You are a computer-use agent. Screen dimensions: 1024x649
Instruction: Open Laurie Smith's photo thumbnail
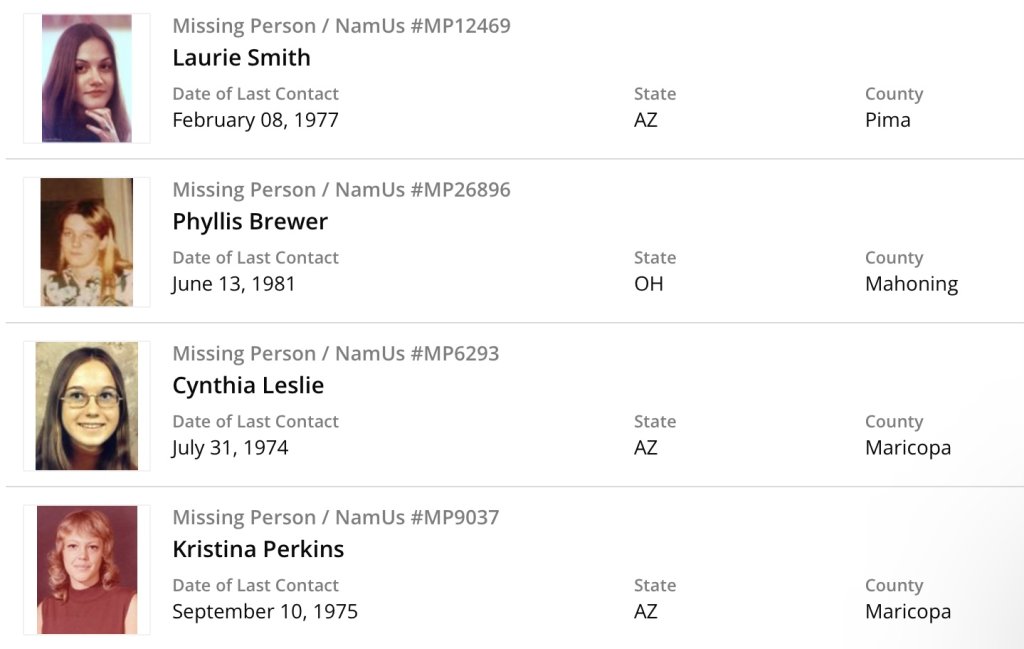tap(87, 78)
